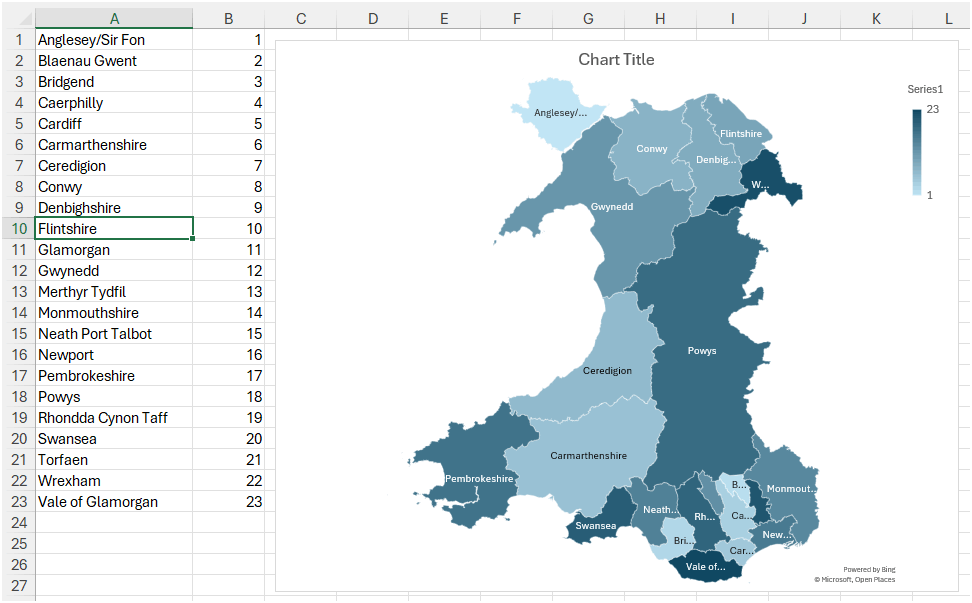
Task: Select the Powys region on the map
Action: (x=702, y=351)
